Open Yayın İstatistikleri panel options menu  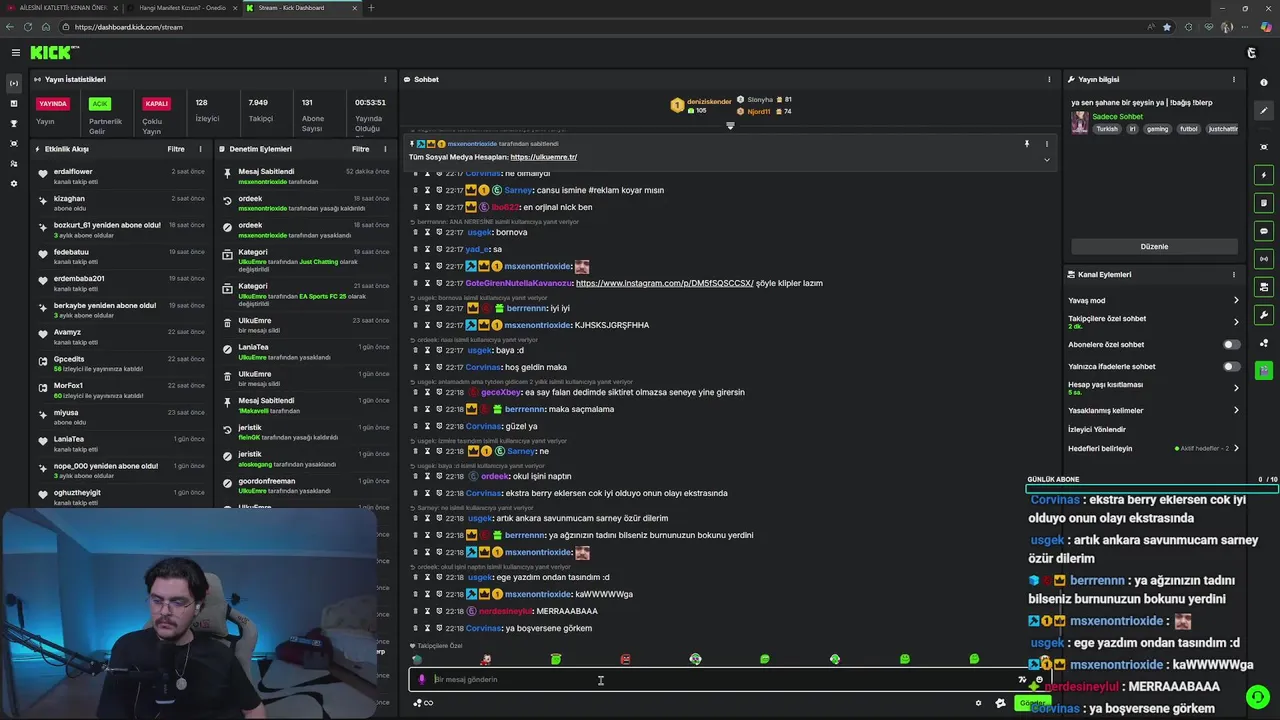(x=385, y=79)
